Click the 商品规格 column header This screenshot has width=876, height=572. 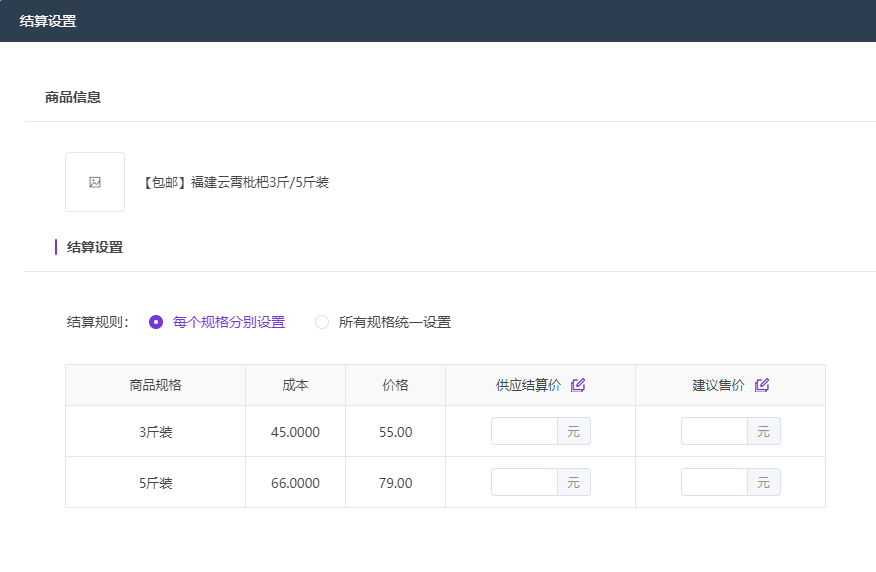[x=155, y=385]
